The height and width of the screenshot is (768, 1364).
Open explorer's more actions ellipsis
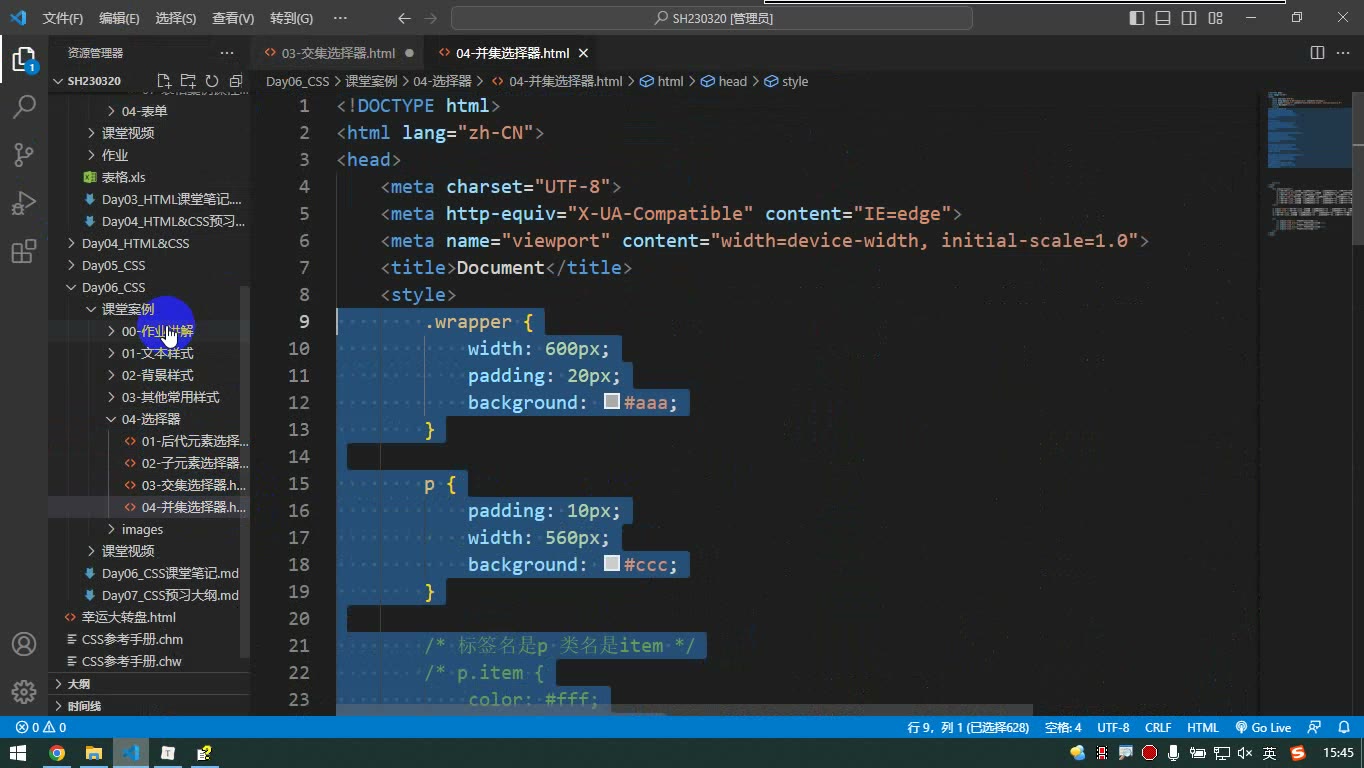pyautogui.click(x=227, y=53)
